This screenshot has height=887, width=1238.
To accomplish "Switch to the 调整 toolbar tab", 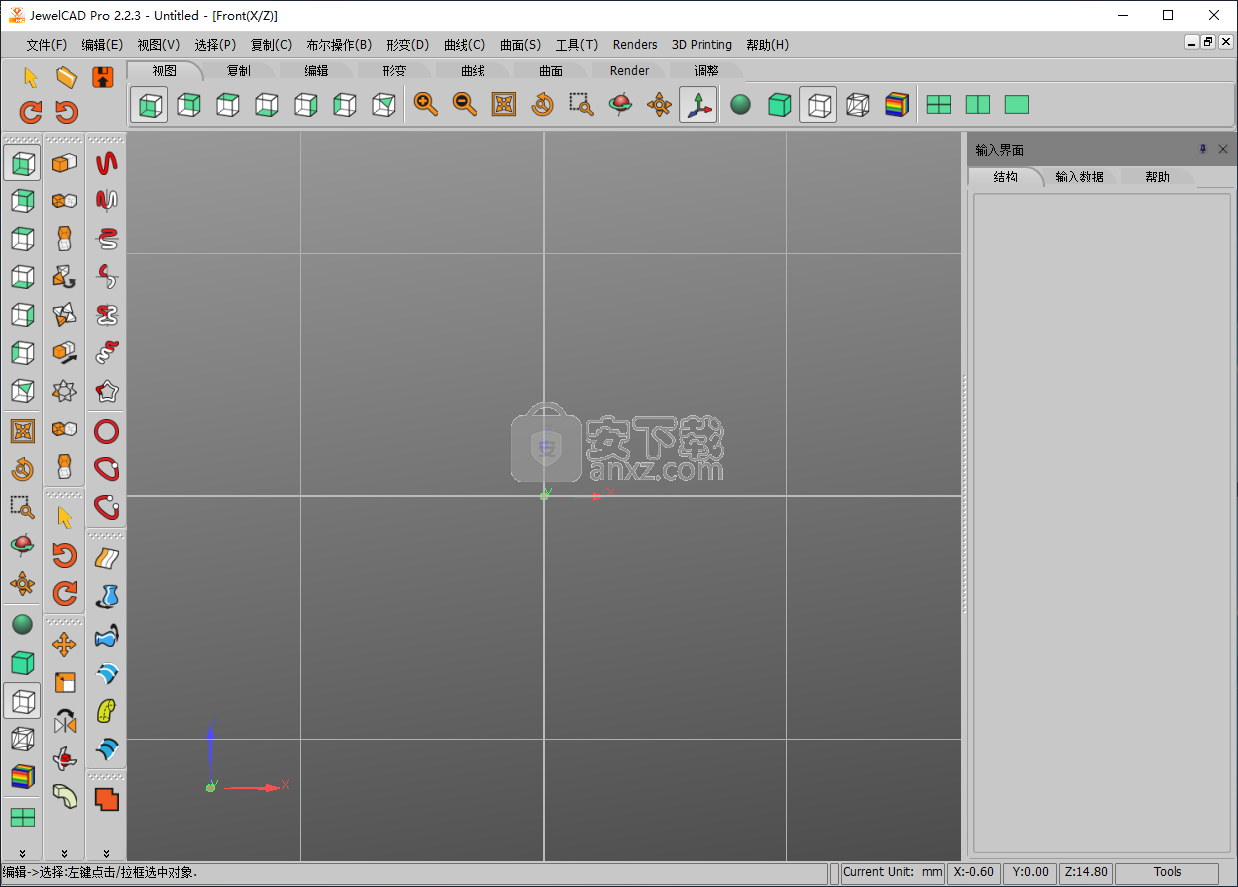I will [707, 70].
